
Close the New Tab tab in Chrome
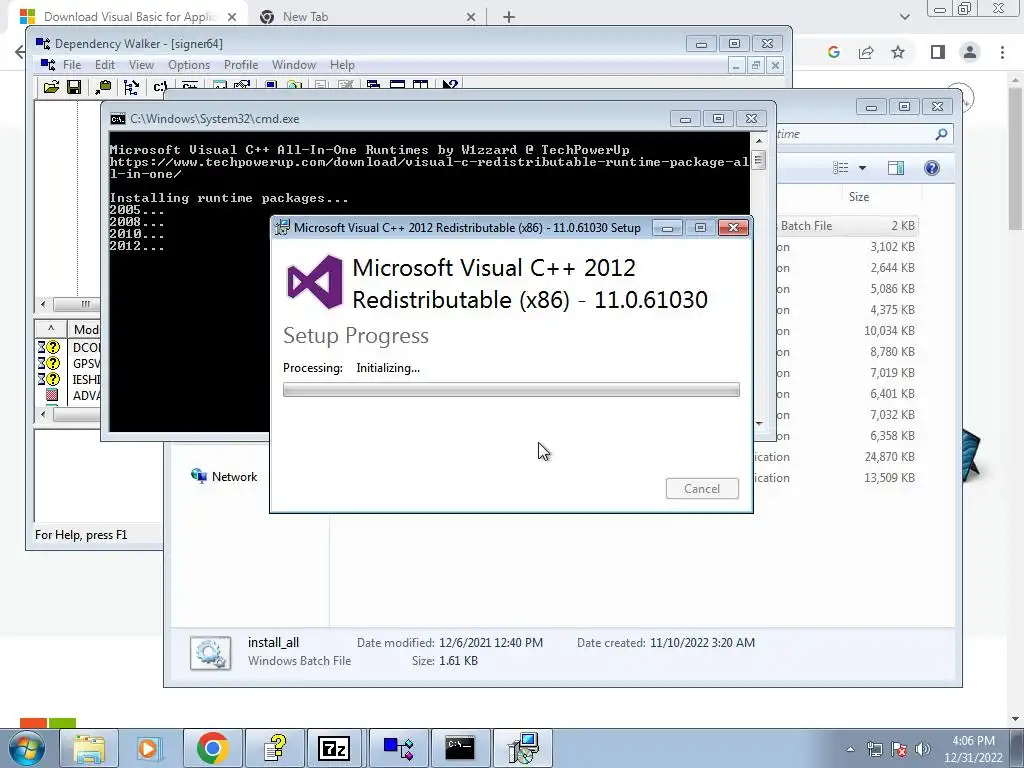pyautogui.click(x=471, y=17)
